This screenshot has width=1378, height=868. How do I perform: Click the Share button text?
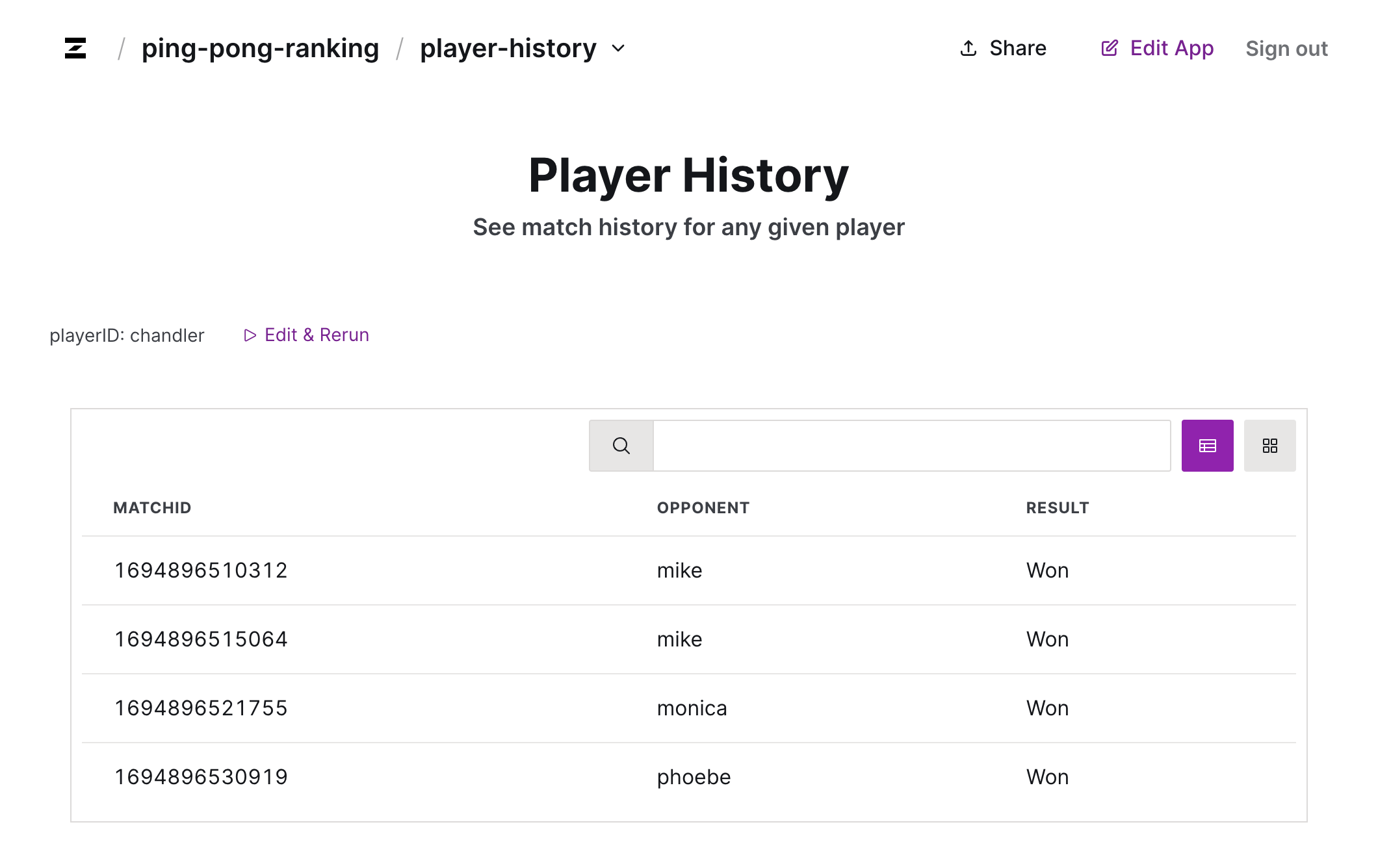(x=1017, y=49)
